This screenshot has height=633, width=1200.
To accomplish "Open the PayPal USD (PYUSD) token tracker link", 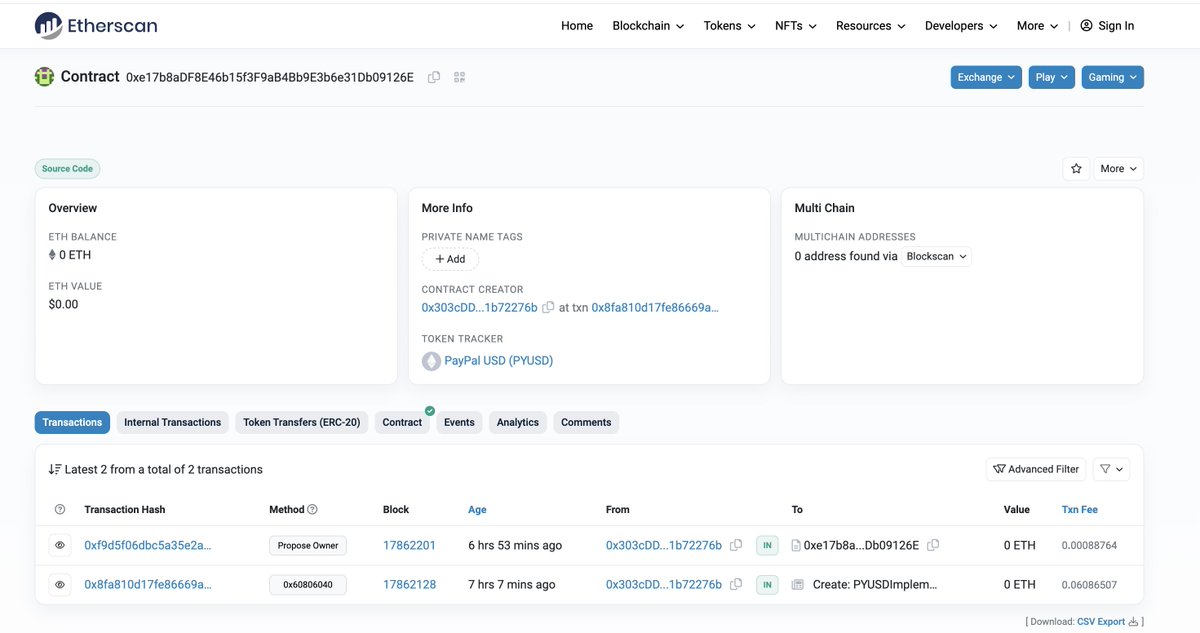I will (x=498, y=360).
